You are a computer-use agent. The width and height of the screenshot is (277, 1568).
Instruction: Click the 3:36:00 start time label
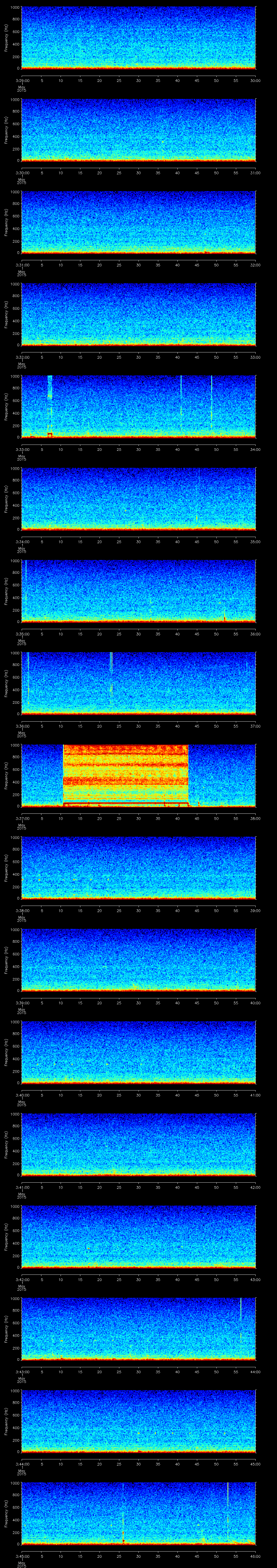coord(22,726)
